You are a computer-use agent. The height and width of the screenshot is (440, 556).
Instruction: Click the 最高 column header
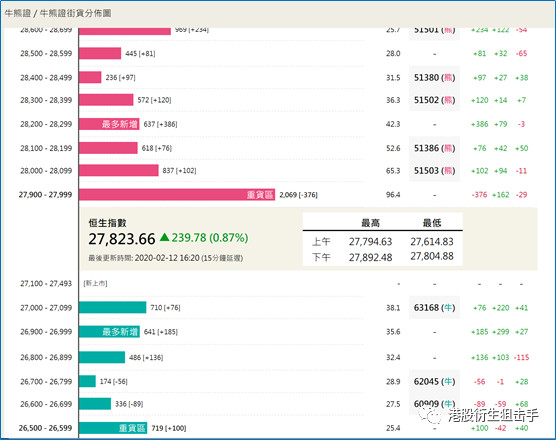tap(371, 223)
